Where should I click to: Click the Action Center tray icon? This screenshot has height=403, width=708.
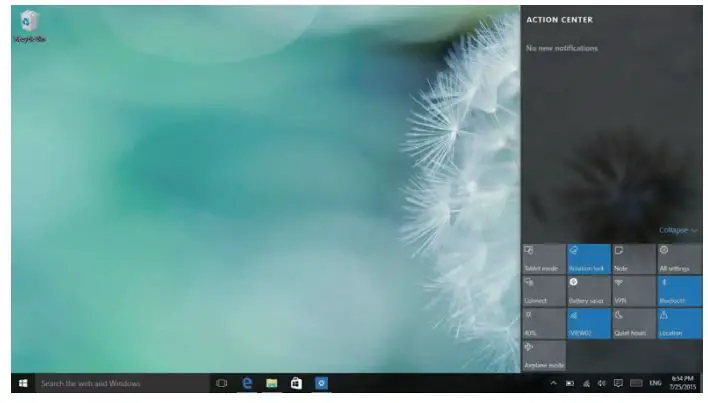(618, 383)
